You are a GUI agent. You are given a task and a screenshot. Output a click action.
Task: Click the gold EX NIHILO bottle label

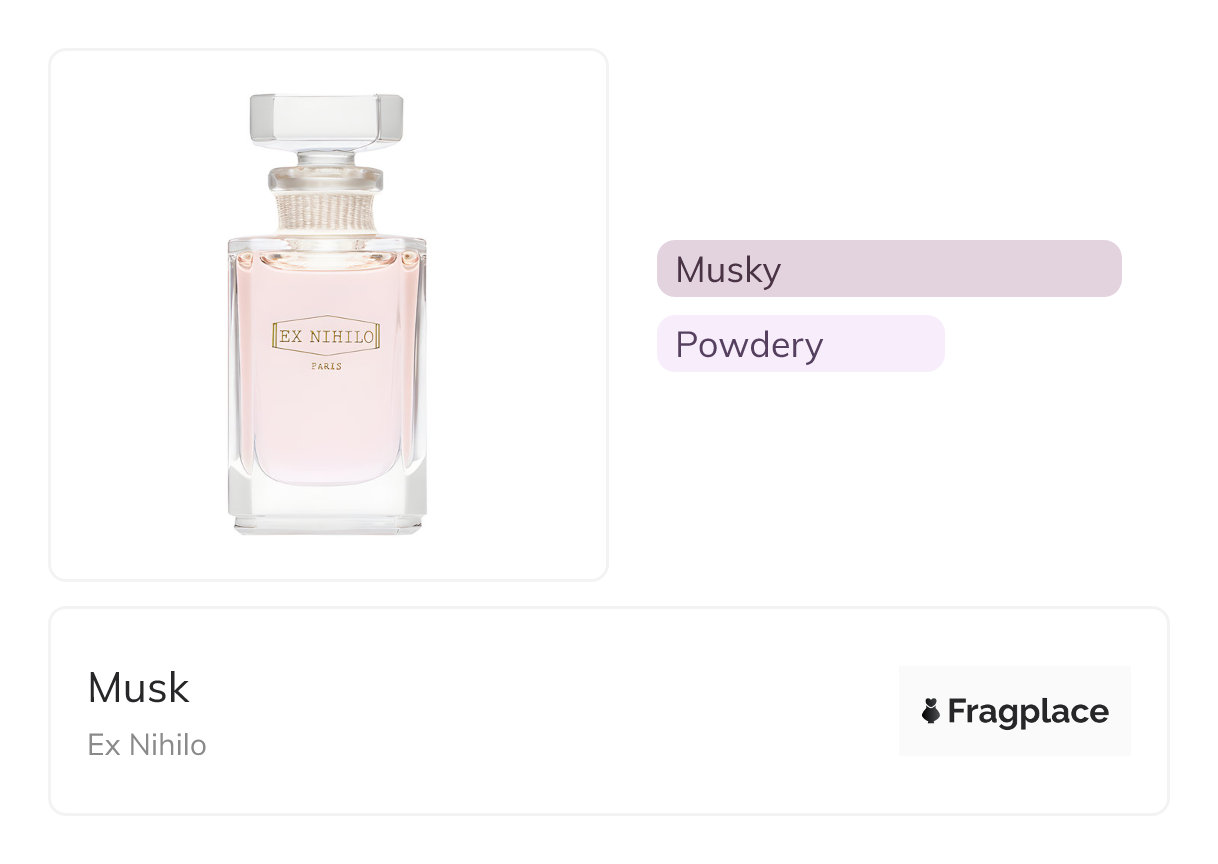pyautogui.click(x=326, y=337)
